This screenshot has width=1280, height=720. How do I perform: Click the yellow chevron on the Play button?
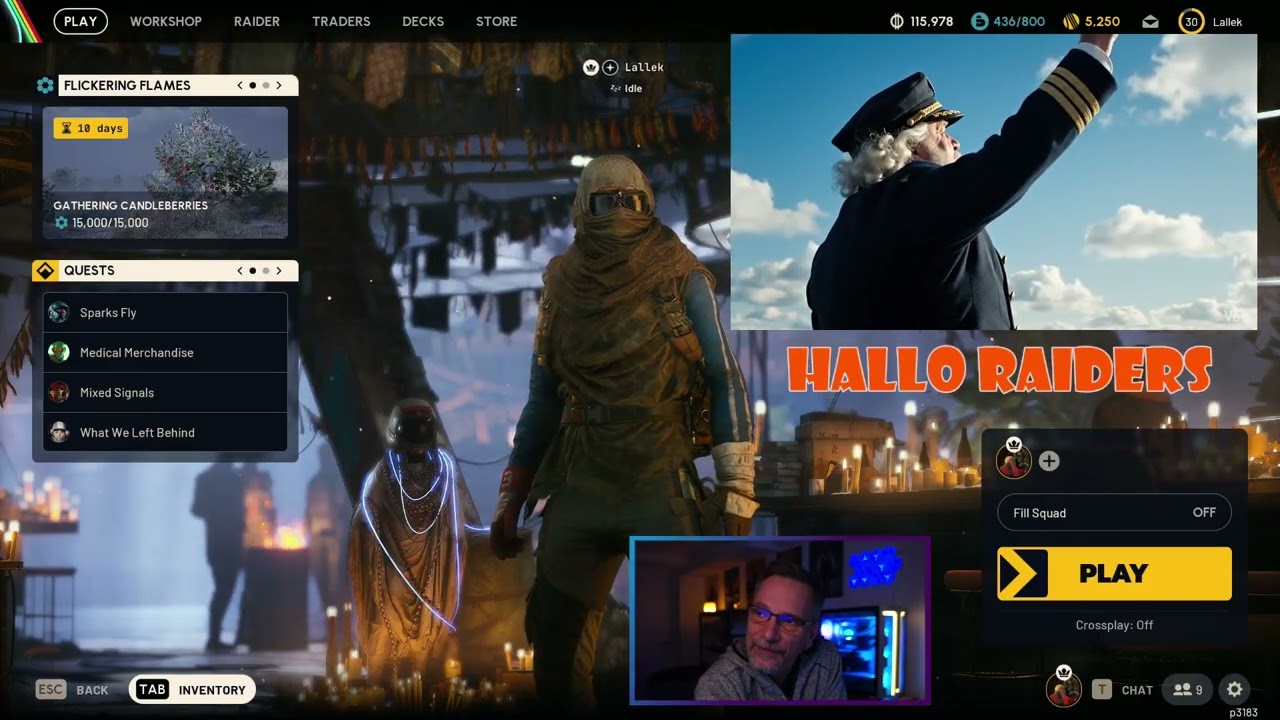[x=1023, y=573]
